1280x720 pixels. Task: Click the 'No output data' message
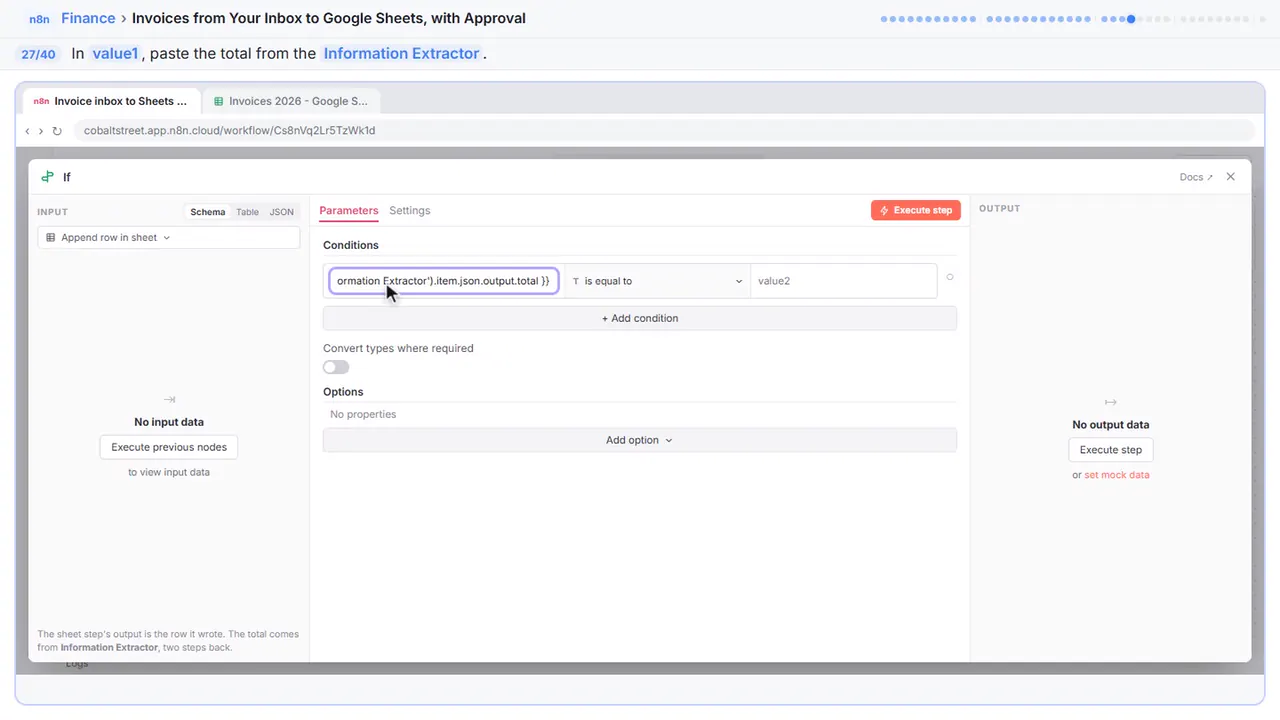click(1111, 425)
